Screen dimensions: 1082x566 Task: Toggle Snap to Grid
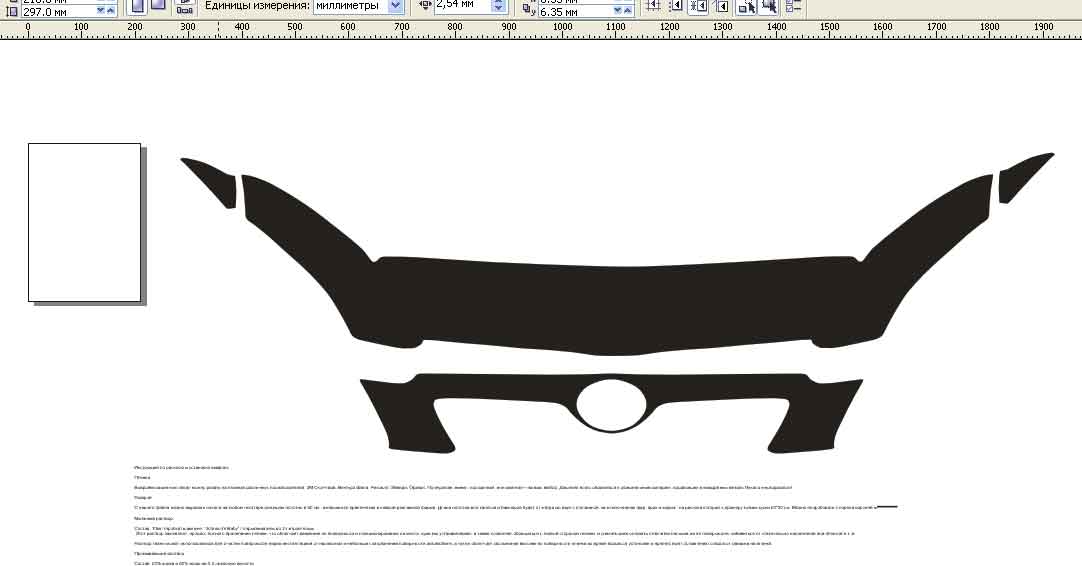click(653, 6)
